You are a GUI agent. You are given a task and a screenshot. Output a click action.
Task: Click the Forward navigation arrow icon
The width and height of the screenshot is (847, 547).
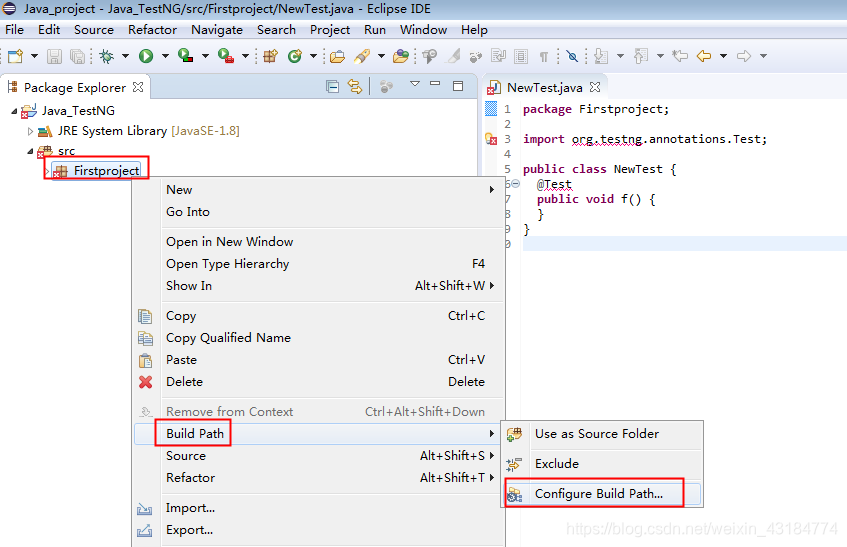744,56
